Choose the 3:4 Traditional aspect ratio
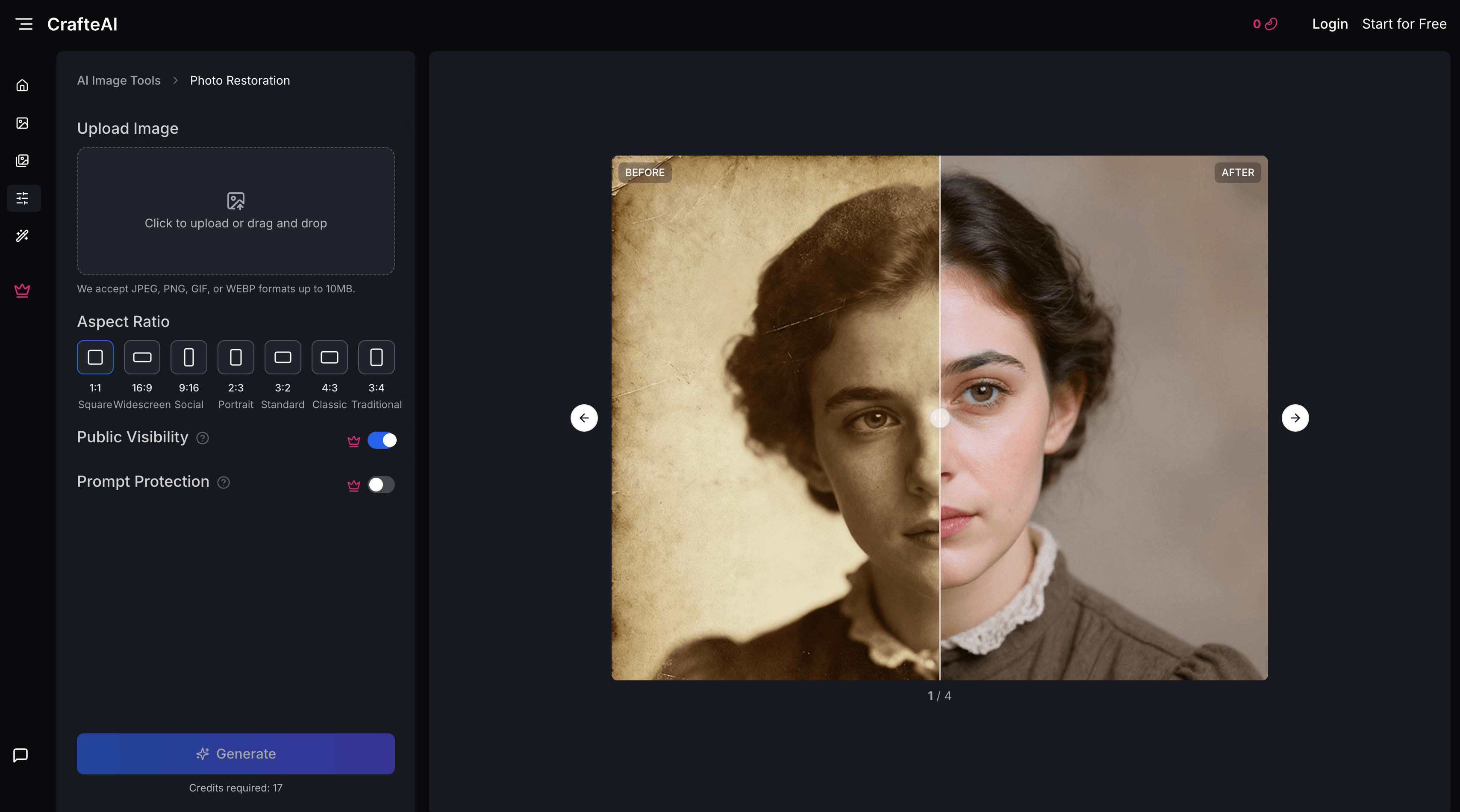This screenshot has height=812, width=1460. coord(376,357)
